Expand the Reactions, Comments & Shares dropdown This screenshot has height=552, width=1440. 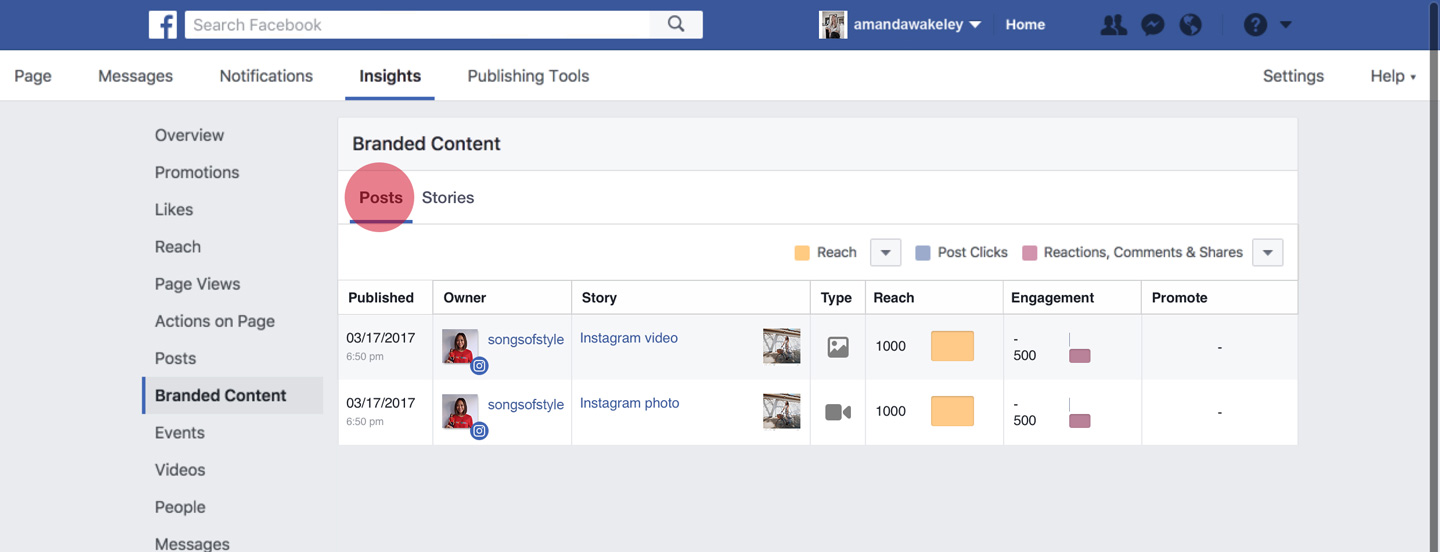coord(1267,253)
